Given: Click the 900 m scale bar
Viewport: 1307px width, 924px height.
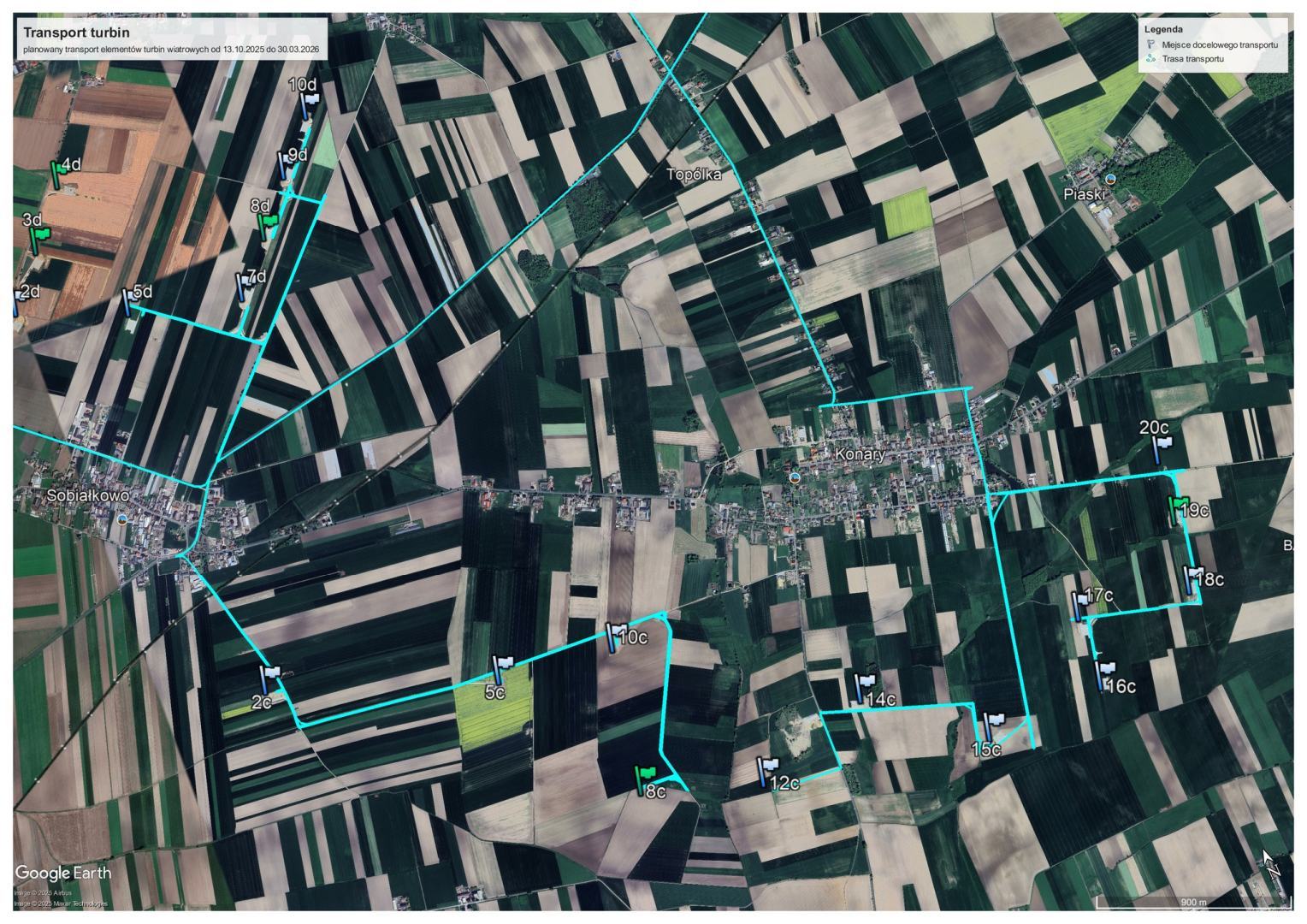Looking at the screenshot, I should click(x=1193, y=903).
